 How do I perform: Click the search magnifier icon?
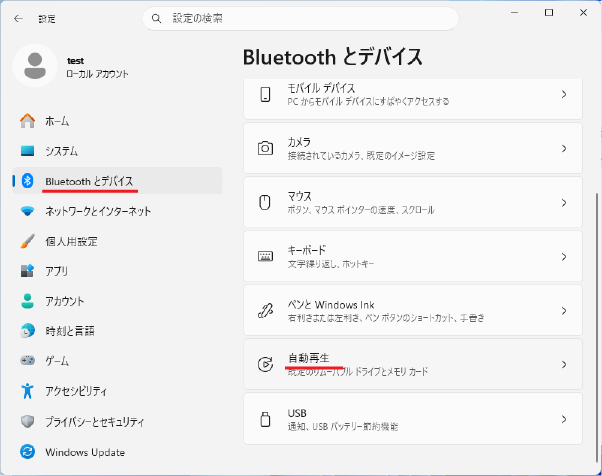(156, 18)
